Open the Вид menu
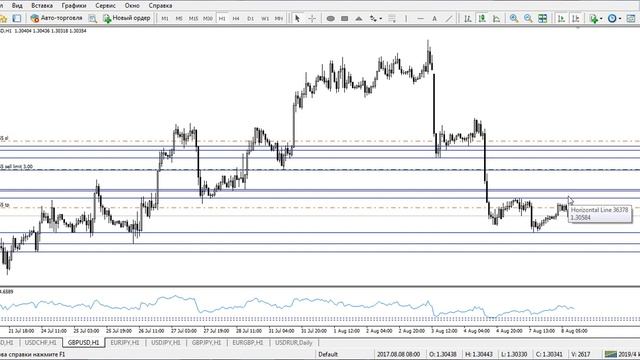Viewport: 640px width, 360px height. 17,6
